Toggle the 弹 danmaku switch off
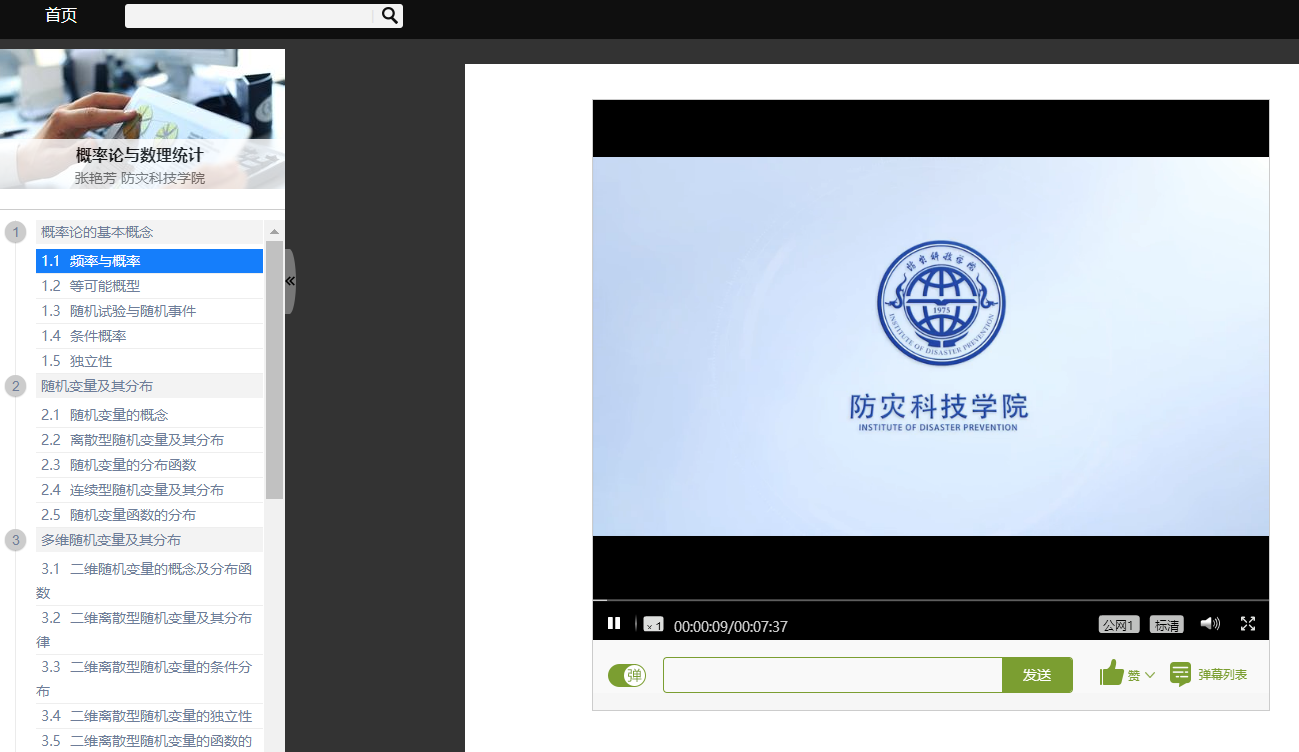This screenshot has width=1299, height=752. [x=627, y=675]
